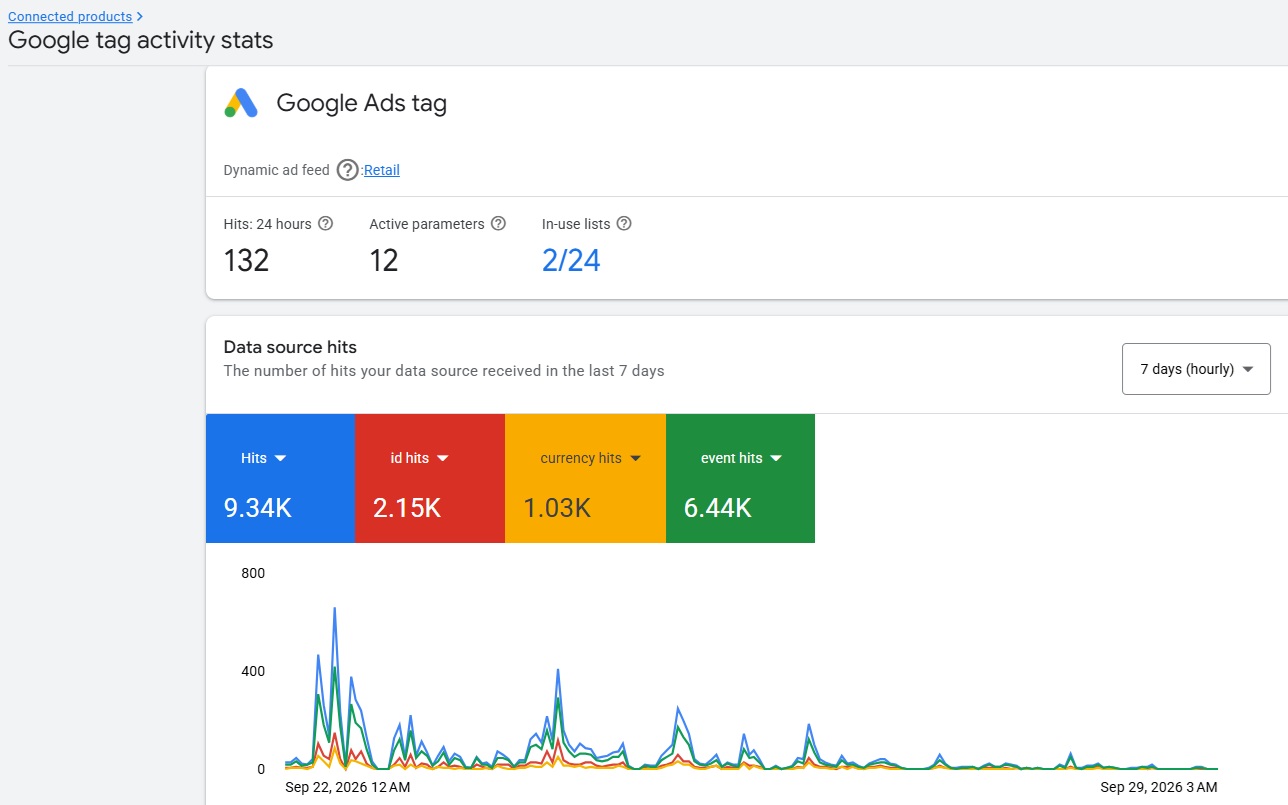Screen dimensions: 1288x805
Task: Click the 400 y-axis label
Action: coord(253,671)
